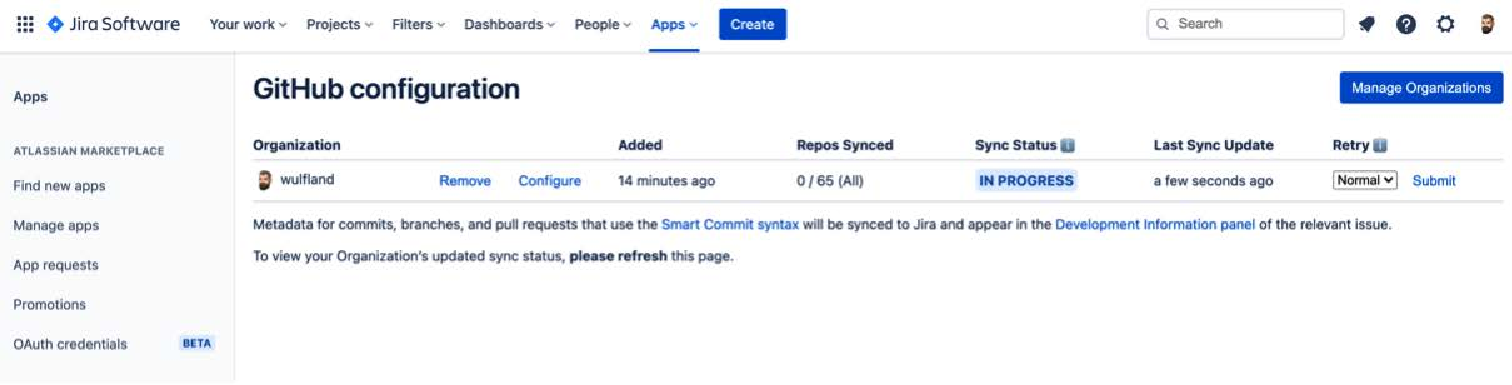Viewport: 1512px width, 385px height.
Task: Click the a few seconds ago cell
Action: click(x=1213, y=181)
